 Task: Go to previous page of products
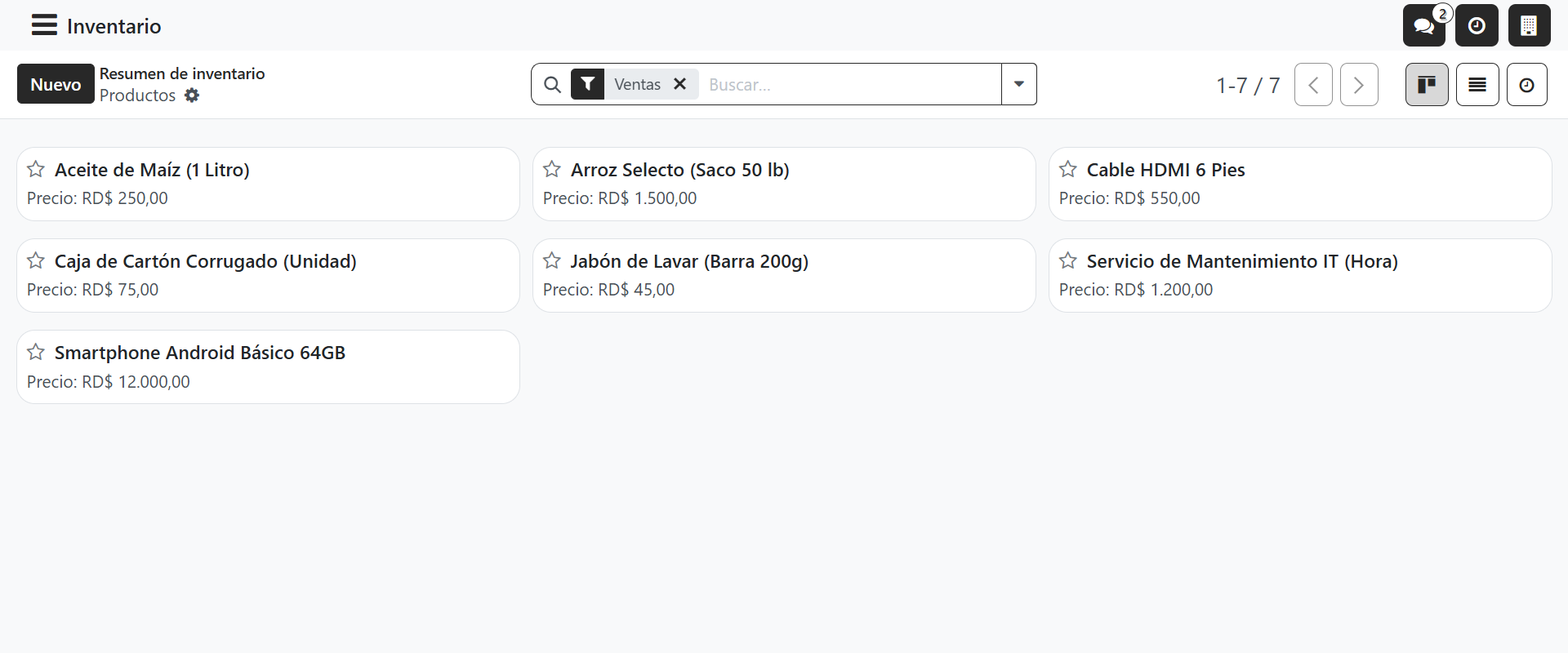[1313, 85]
